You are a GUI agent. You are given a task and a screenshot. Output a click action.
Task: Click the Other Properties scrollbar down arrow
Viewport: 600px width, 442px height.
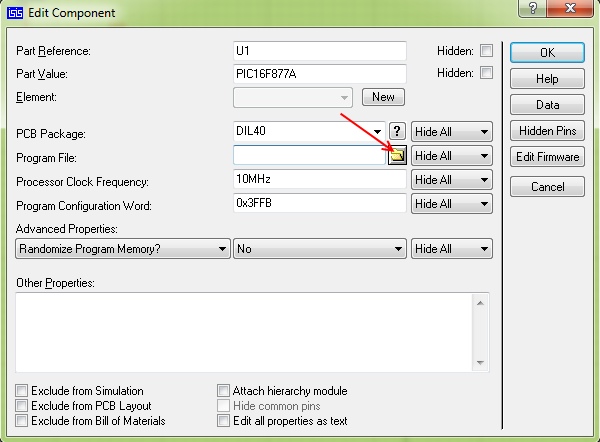click(481, 363)
